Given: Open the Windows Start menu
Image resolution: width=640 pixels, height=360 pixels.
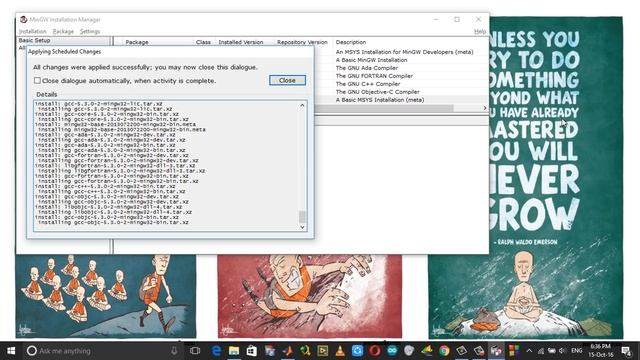Looking at the screenshot, I should 11,351.
